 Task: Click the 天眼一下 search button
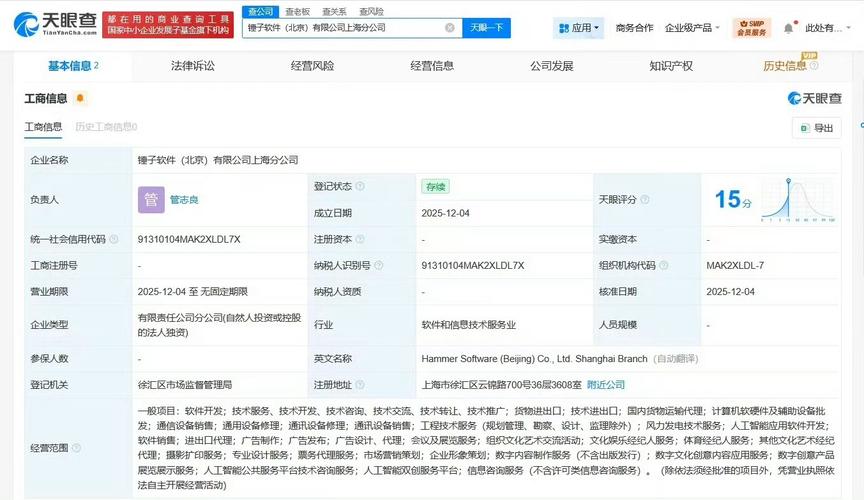pos(487,28)
